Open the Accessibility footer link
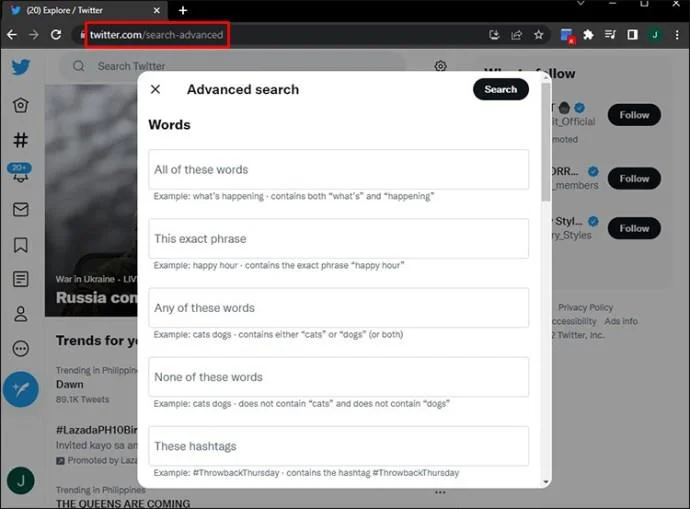Screen dimensions: 690x509 click(x=575, y=321)
